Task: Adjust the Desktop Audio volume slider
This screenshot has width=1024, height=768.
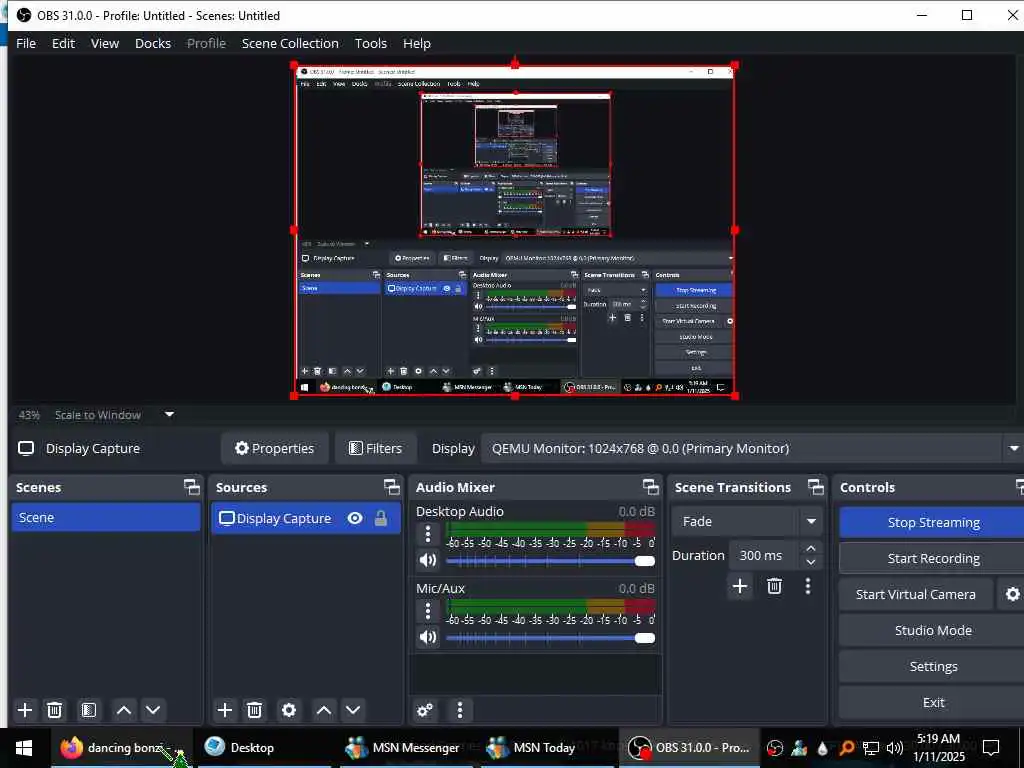Action: click(x=550, y=561)
